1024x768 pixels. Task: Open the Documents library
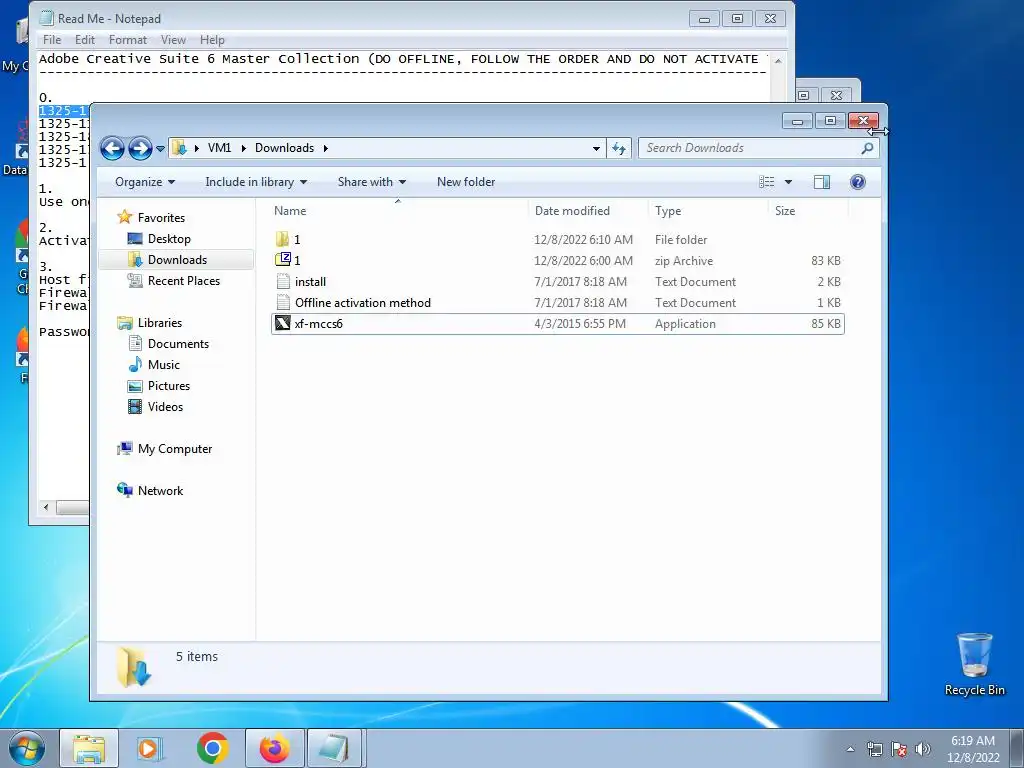click(178, 344)
